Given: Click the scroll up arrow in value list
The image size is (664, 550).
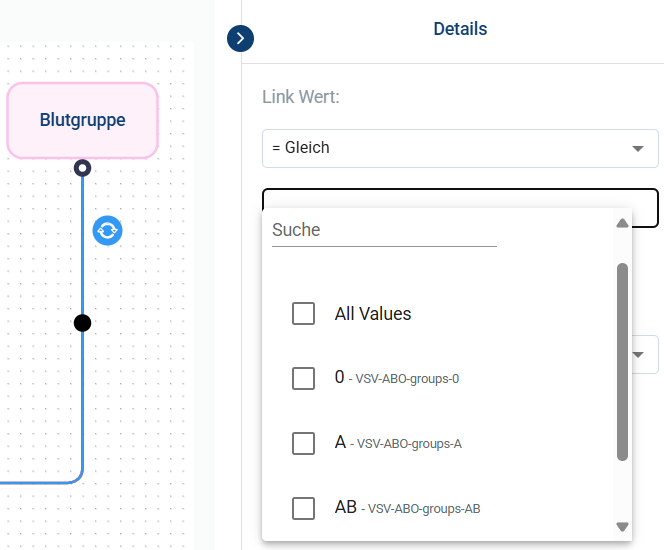Looking at the screenshot, I should [622, 223].
